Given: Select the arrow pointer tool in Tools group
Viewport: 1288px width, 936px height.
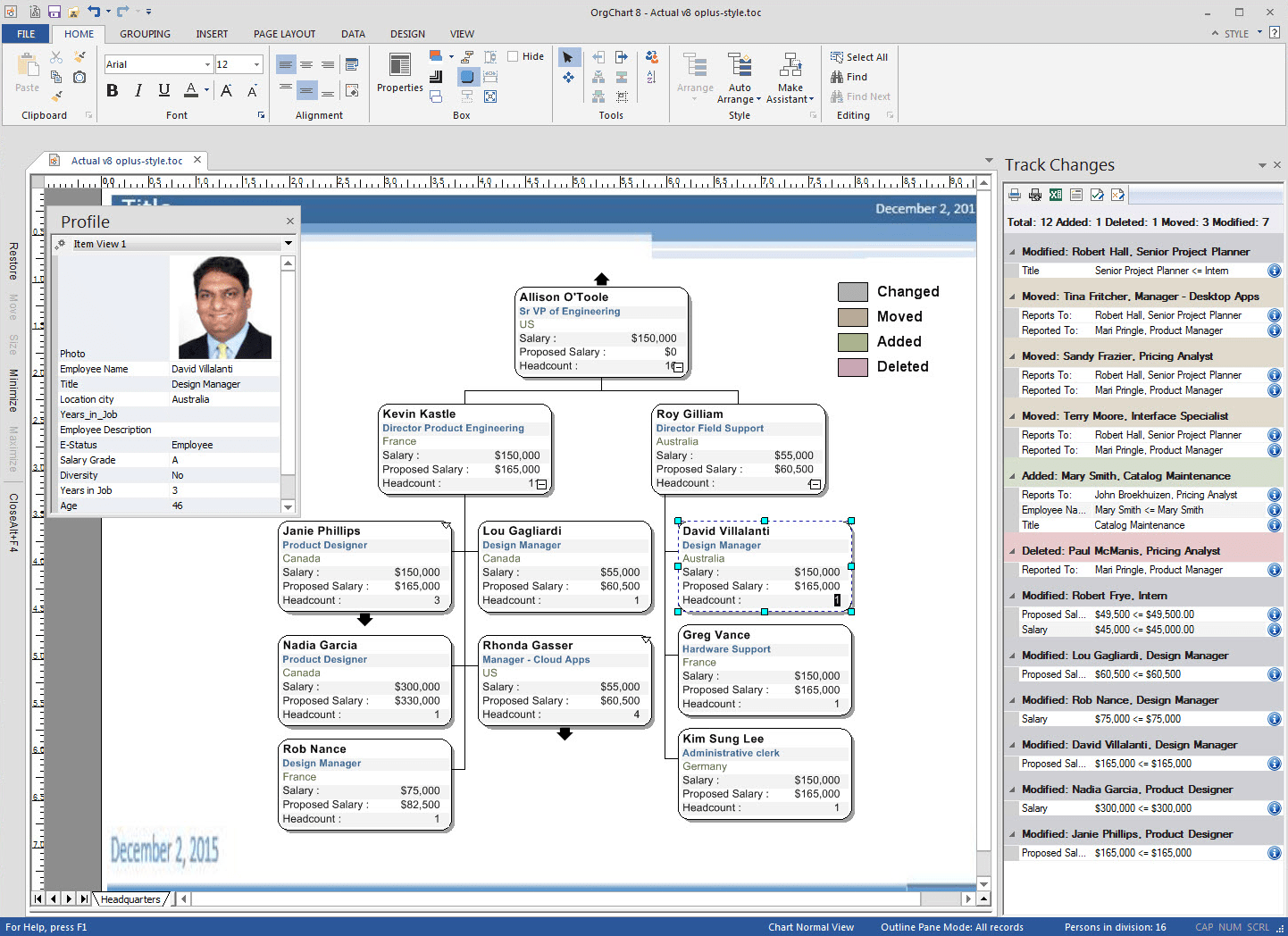Looking at the screenshot, I should [x=569, y=57].
